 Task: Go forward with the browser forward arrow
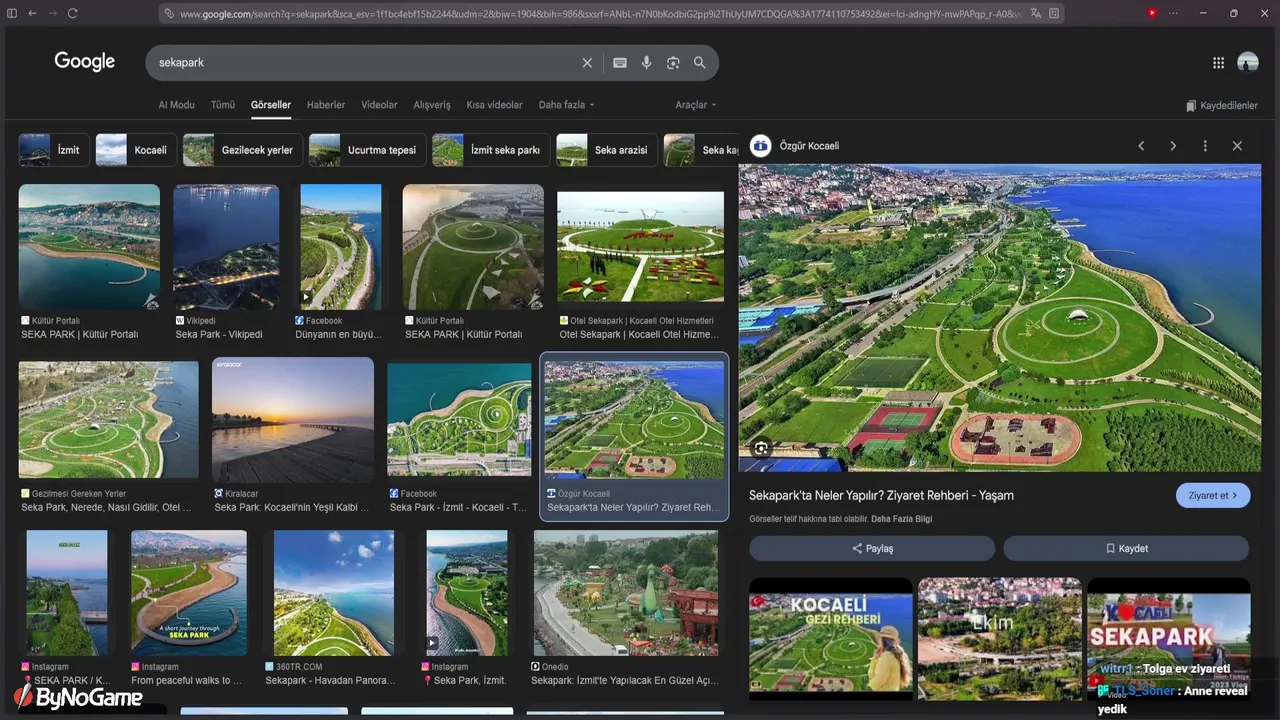52,13
